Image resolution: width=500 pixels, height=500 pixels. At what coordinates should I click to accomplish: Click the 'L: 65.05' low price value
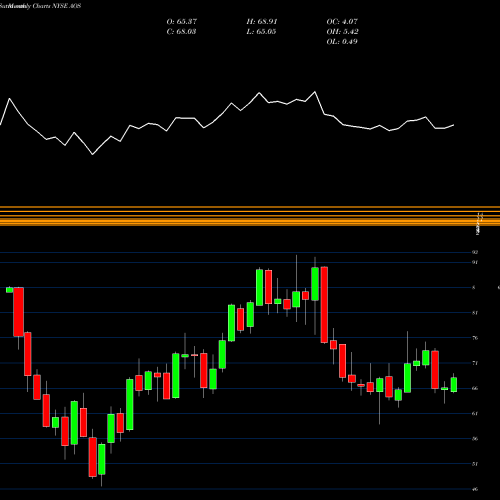pos(261,32)
